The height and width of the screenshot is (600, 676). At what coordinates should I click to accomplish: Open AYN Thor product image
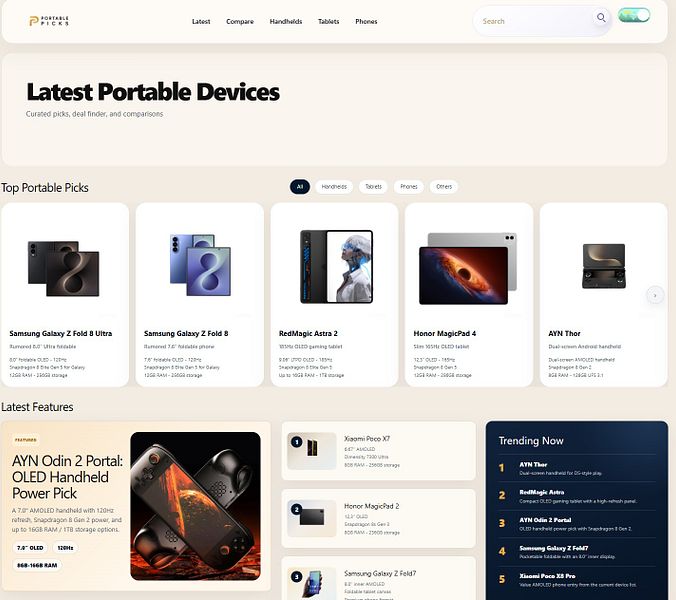(604, 266)
